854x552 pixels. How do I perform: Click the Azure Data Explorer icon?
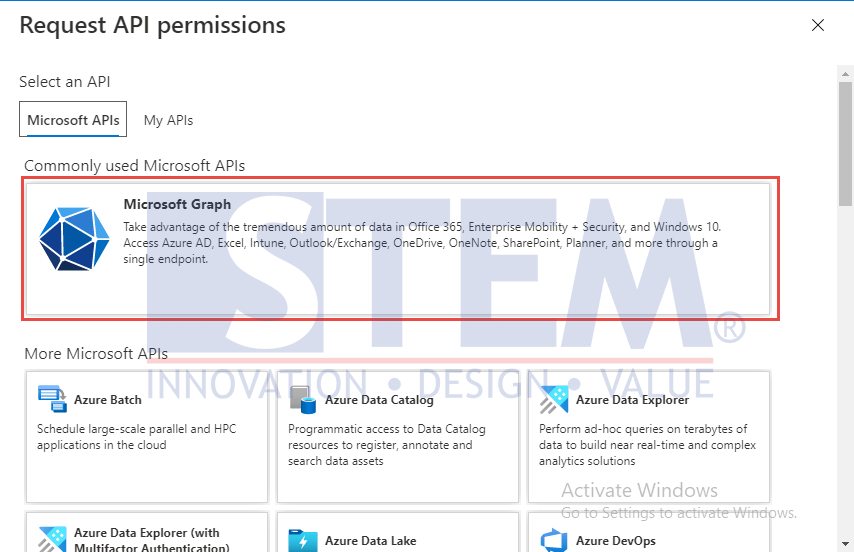pyautogui.click(x=554, y=400)
